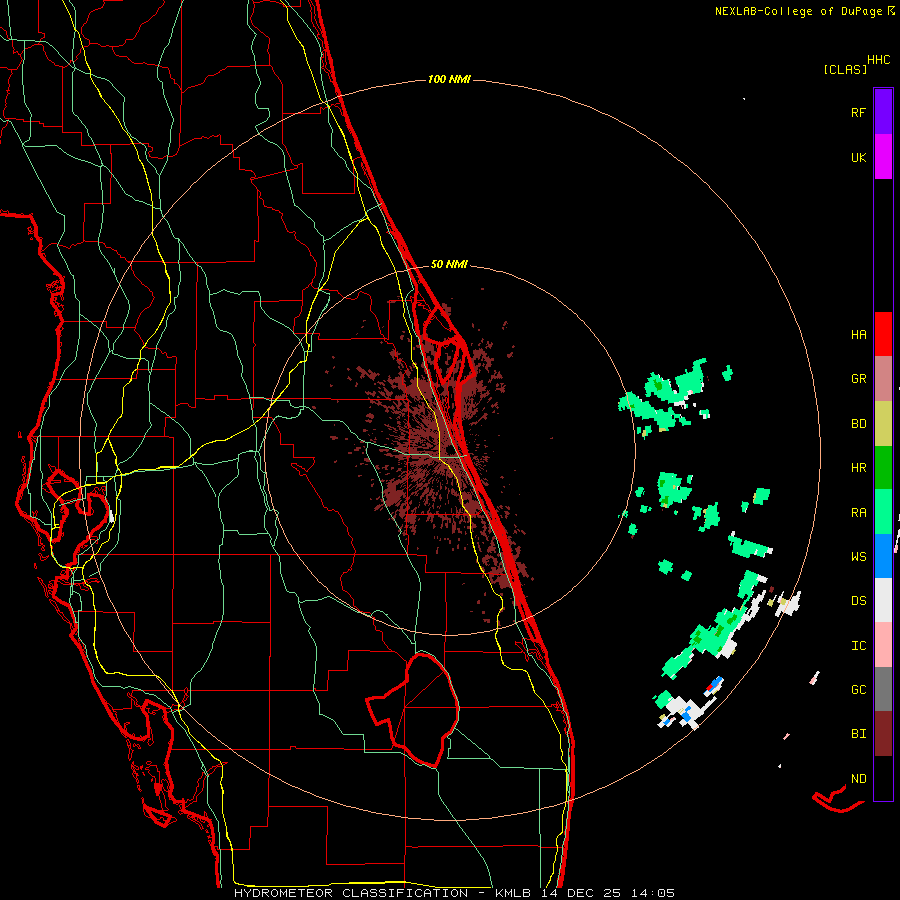Select the DS white legend swatch

coord(883,600)
